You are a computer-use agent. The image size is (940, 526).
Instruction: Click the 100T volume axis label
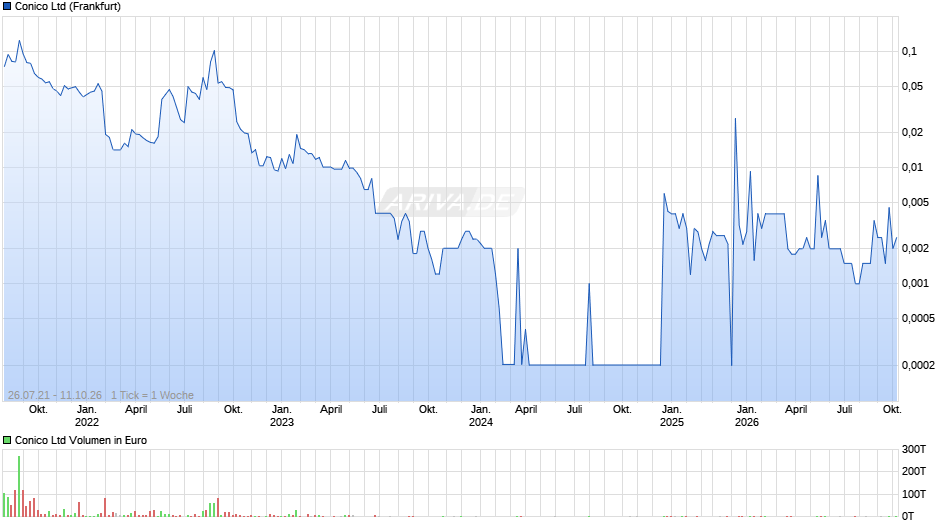pyautogui.click(x=914, y=494)
